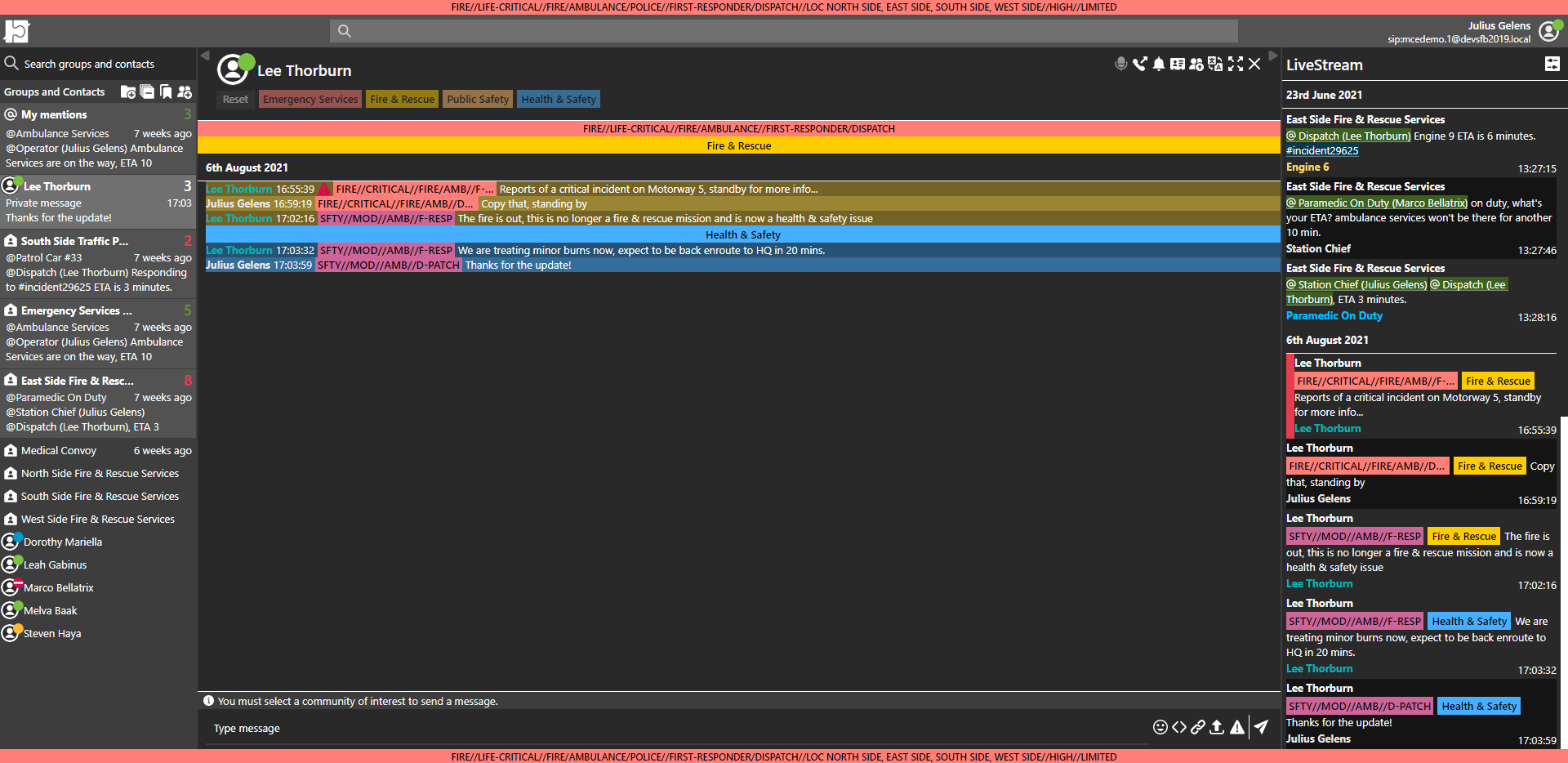Image resolution: width=1568 pixels, height=763 pixels.
Task: Select contact Melva Baak
Action: (x=98, y=610)
